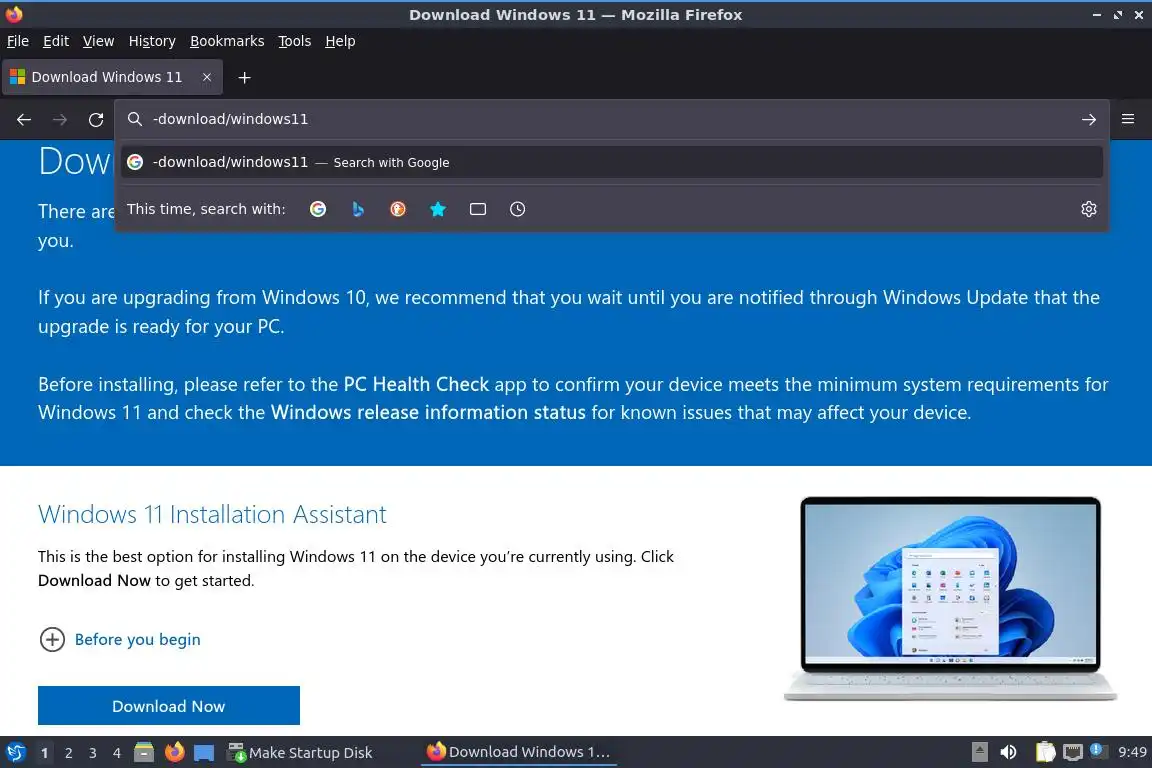Click the removable media tray icon
Viewport: 1152px width, 768px height.
pyautogui.click(x=979, y=752)
